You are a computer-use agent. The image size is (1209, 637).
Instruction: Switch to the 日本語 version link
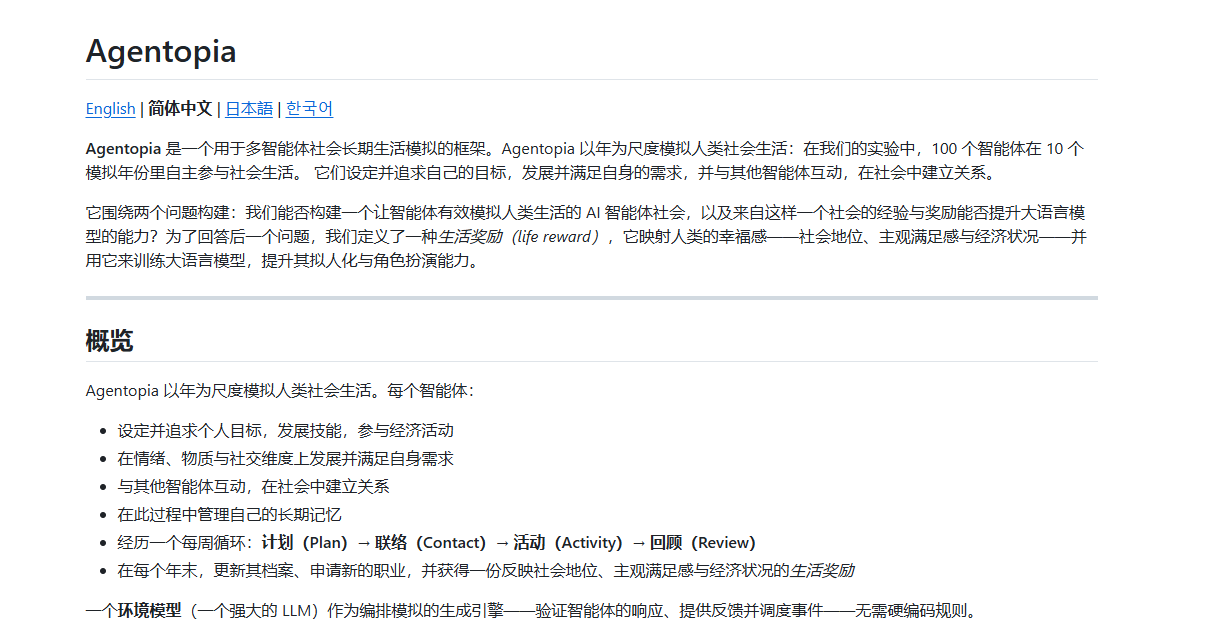249,109
